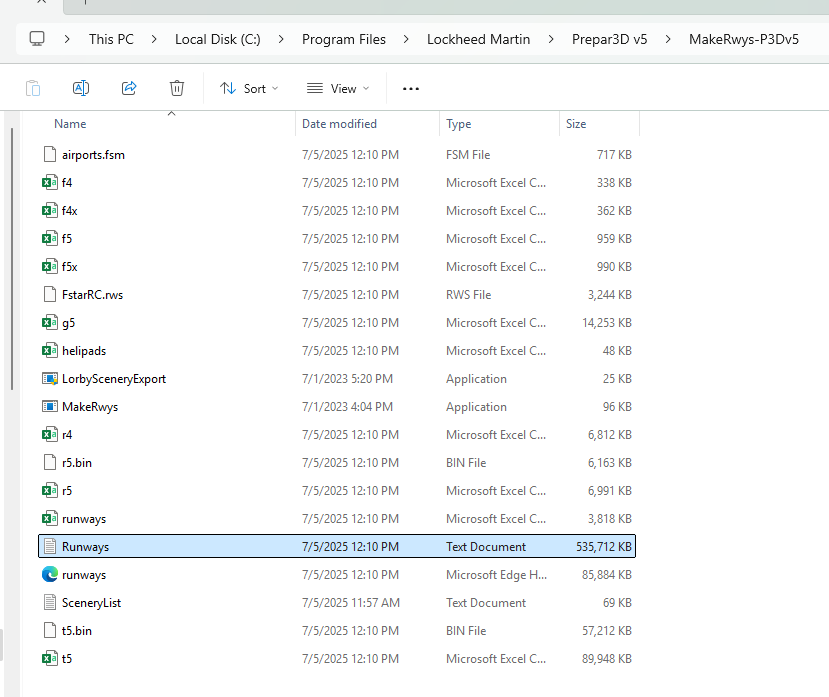Click the 14,253 KB size value
This screenshot has height=697, width=829.
(607, 323)
